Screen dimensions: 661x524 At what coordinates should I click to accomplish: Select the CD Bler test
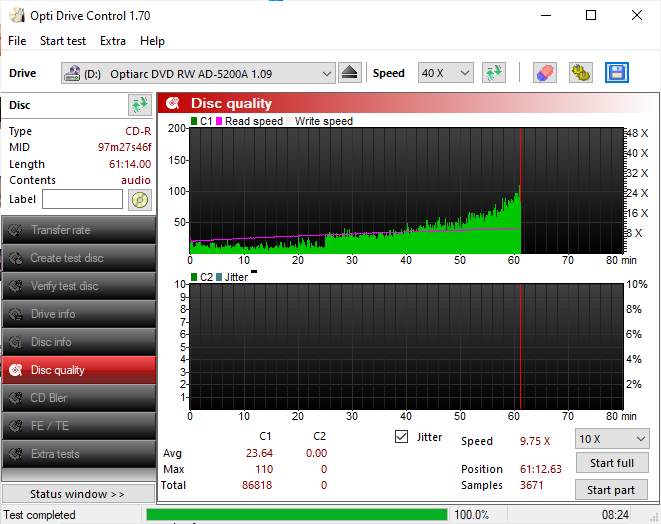[79, 398]
